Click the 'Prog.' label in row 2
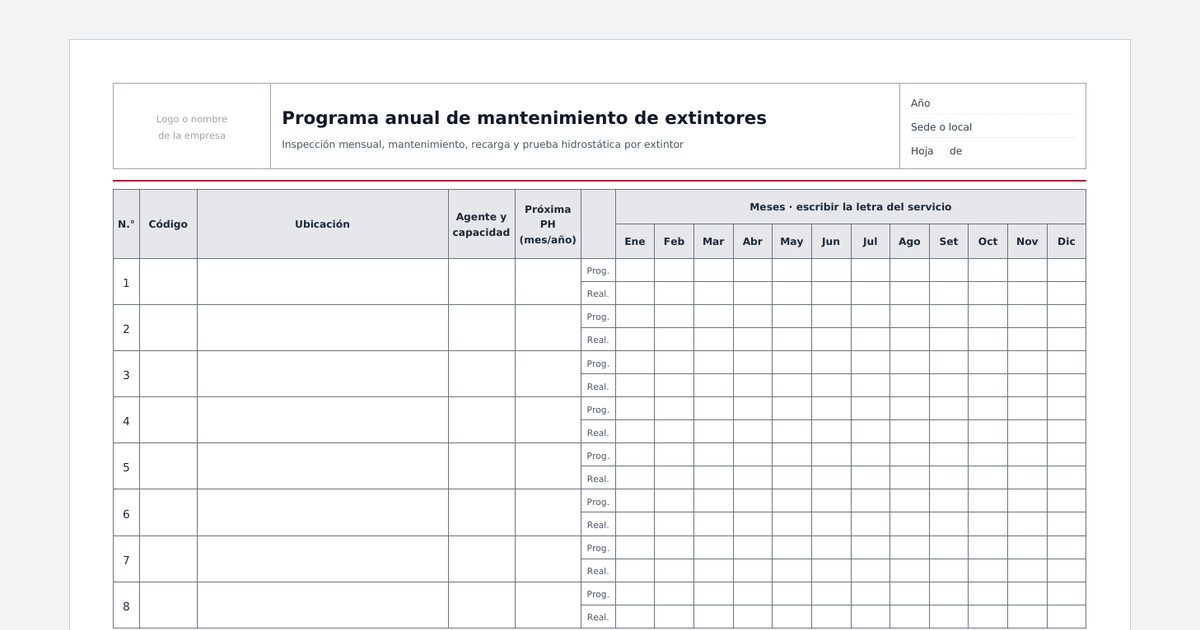The width and height of the screenshot is (1200, 630). pos(598,317)
